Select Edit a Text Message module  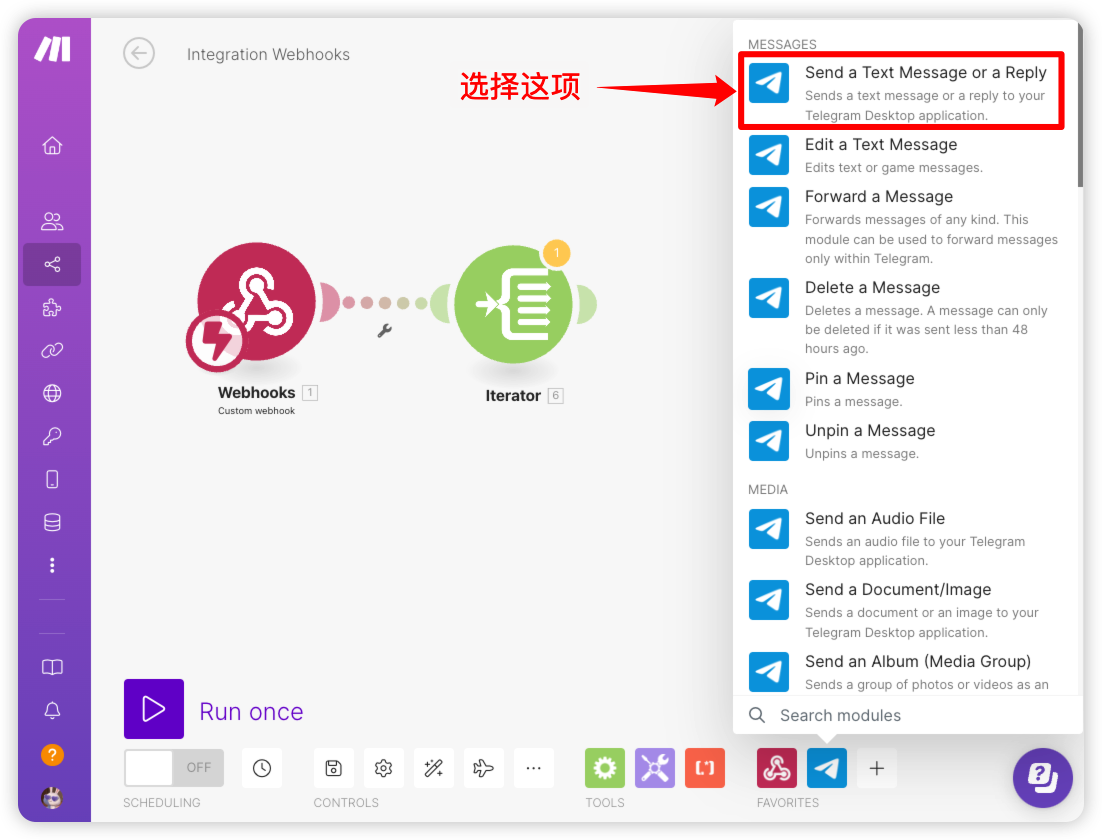tap(902, 155)
